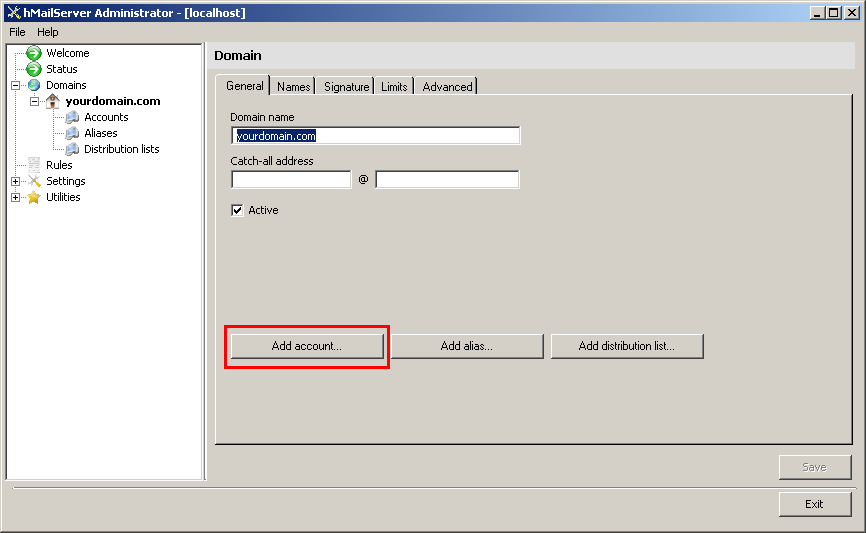Screen dimensions: 866x533
Task: Switch to the General tab
Action: pos(244,86)
